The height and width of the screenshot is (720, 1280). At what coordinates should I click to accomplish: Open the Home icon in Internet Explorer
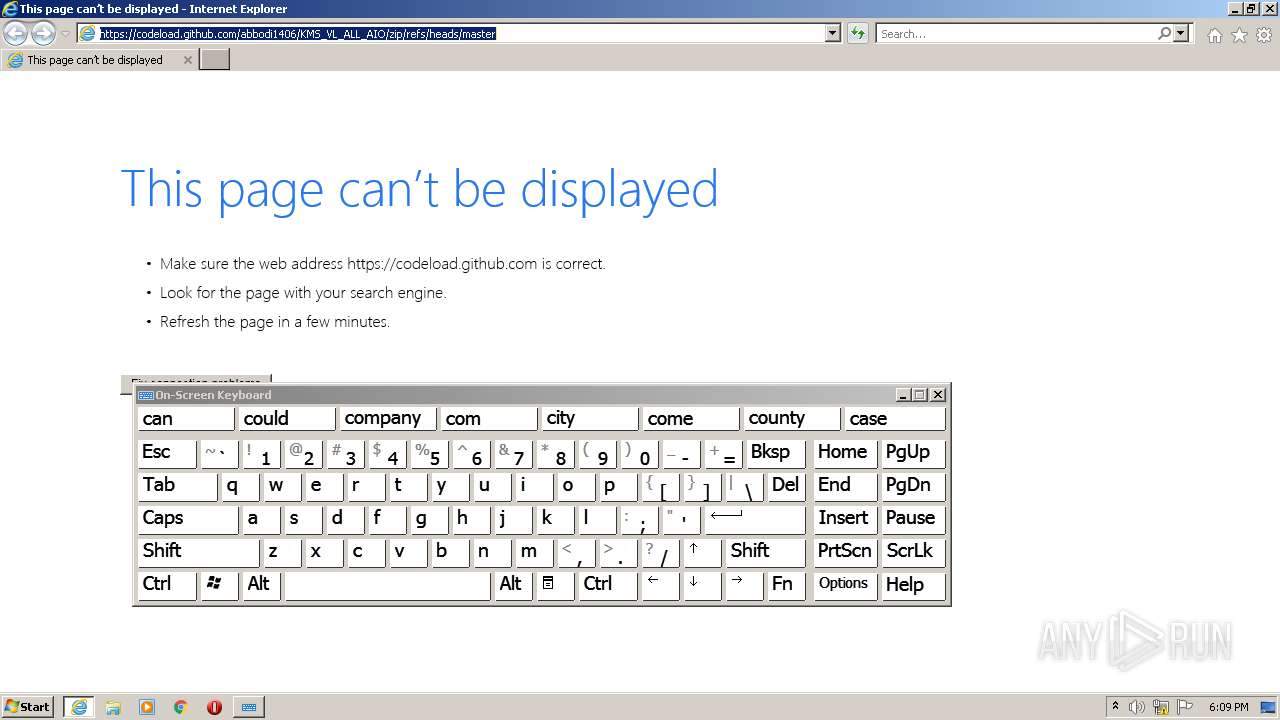(1214, 35)
